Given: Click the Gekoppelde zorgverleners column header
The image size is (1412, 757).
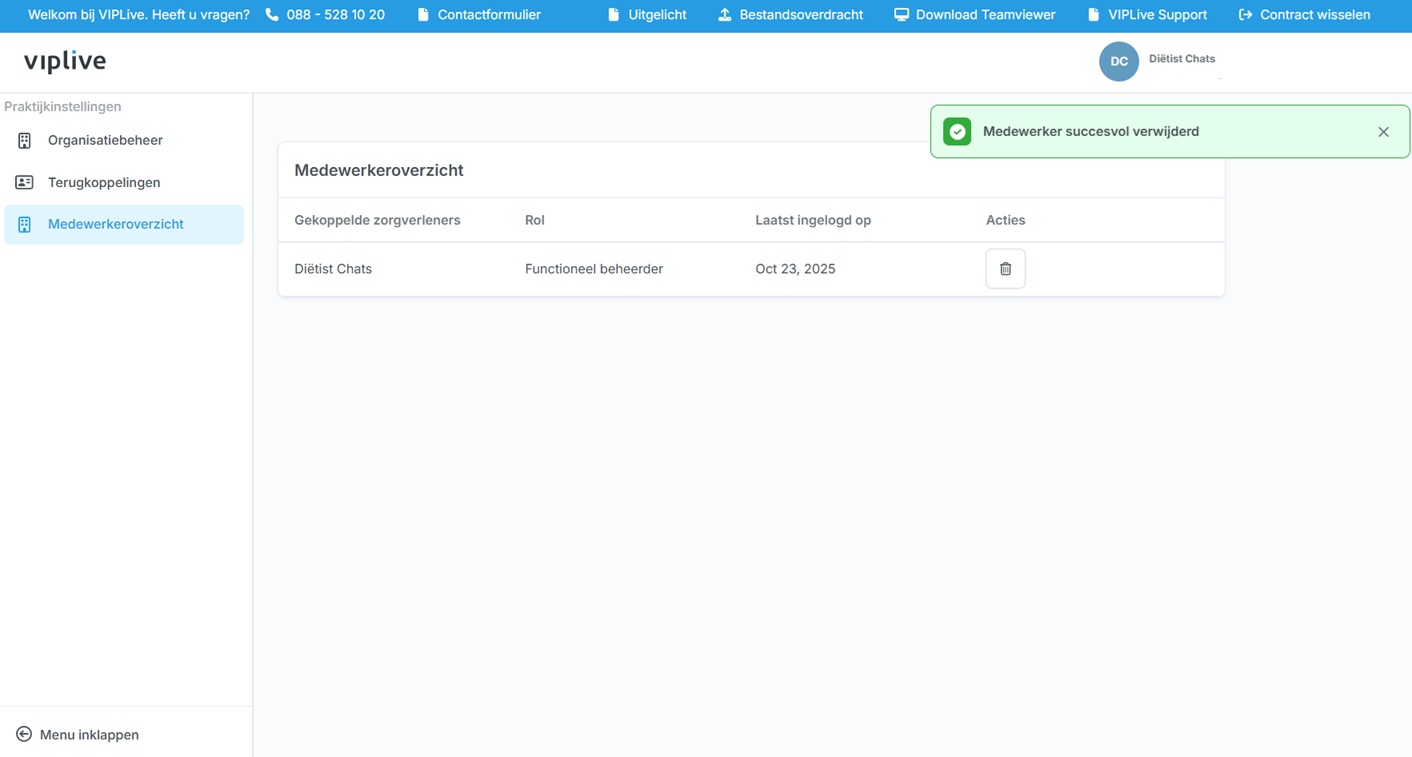Looking at the screenshot, I should (377, 220).
